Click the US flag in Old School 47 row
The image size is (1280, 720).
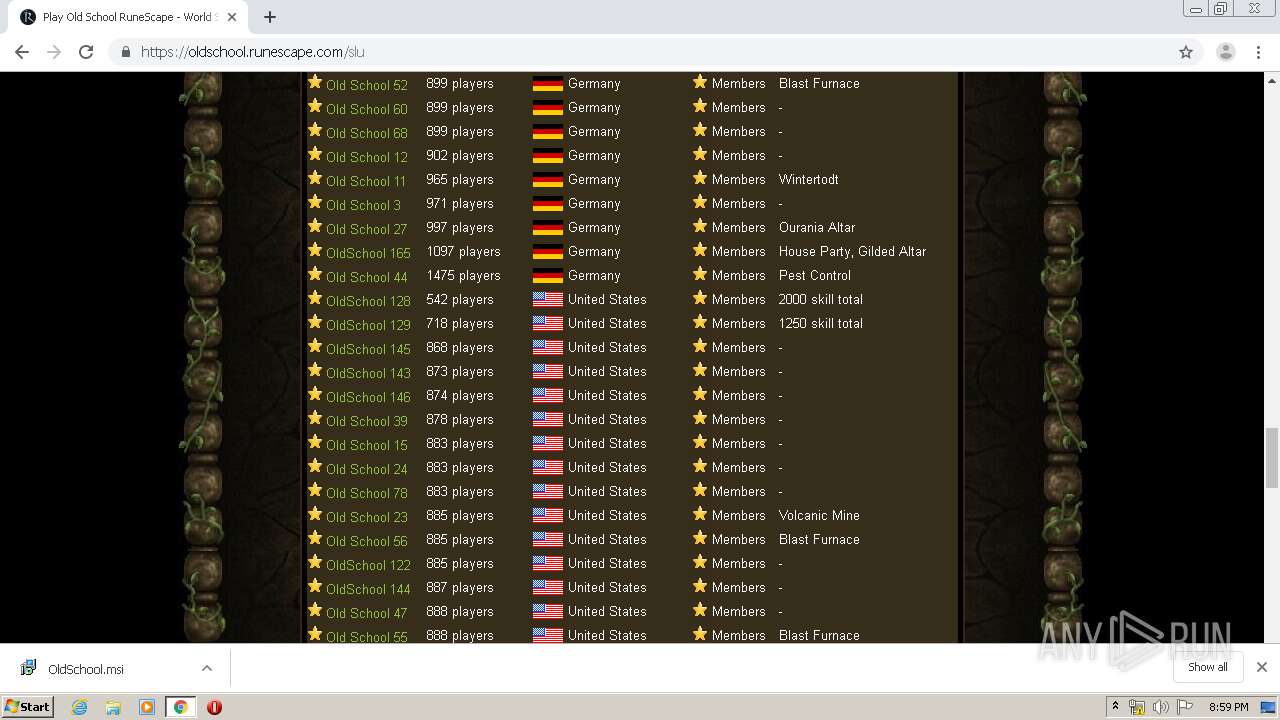point(547,611)
